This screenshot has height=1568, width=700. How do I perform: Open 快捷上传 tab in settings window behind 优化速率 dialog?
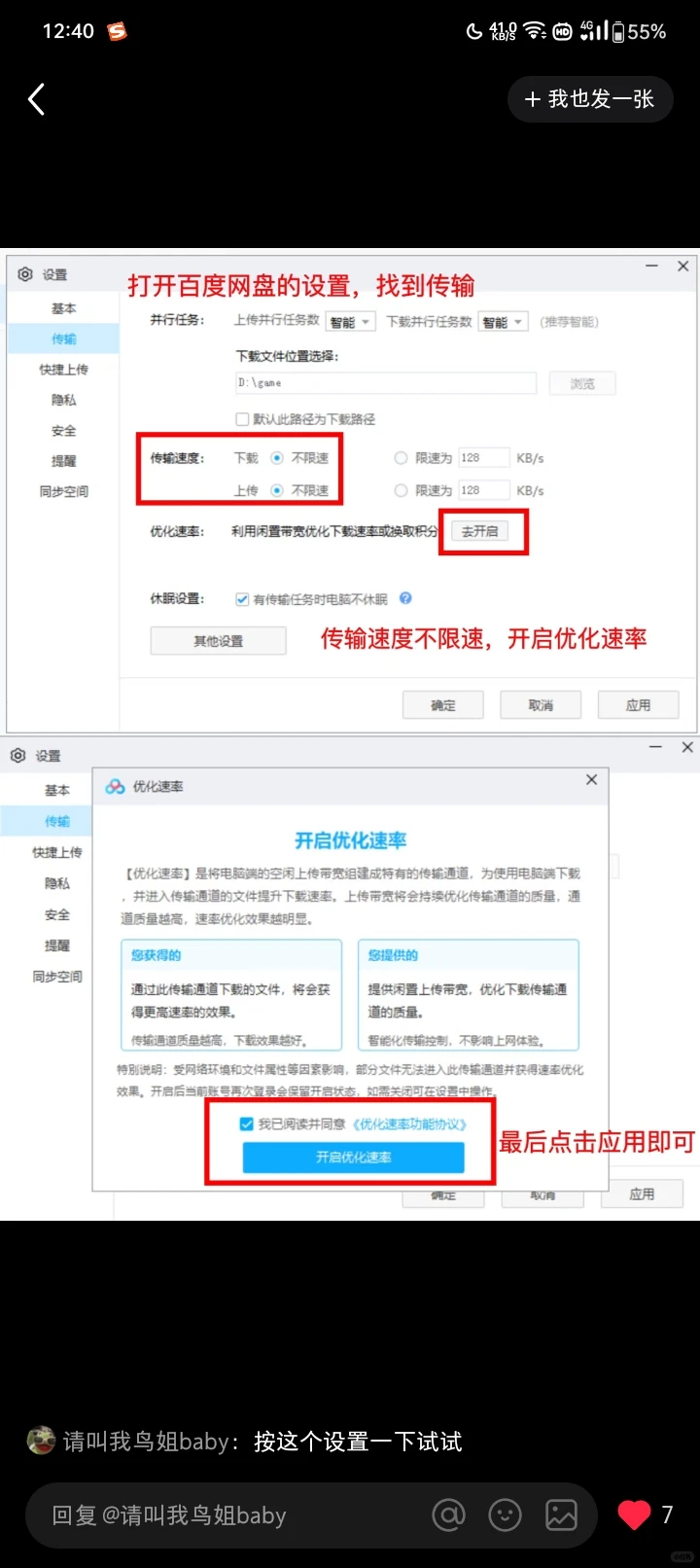pos(57,852)
